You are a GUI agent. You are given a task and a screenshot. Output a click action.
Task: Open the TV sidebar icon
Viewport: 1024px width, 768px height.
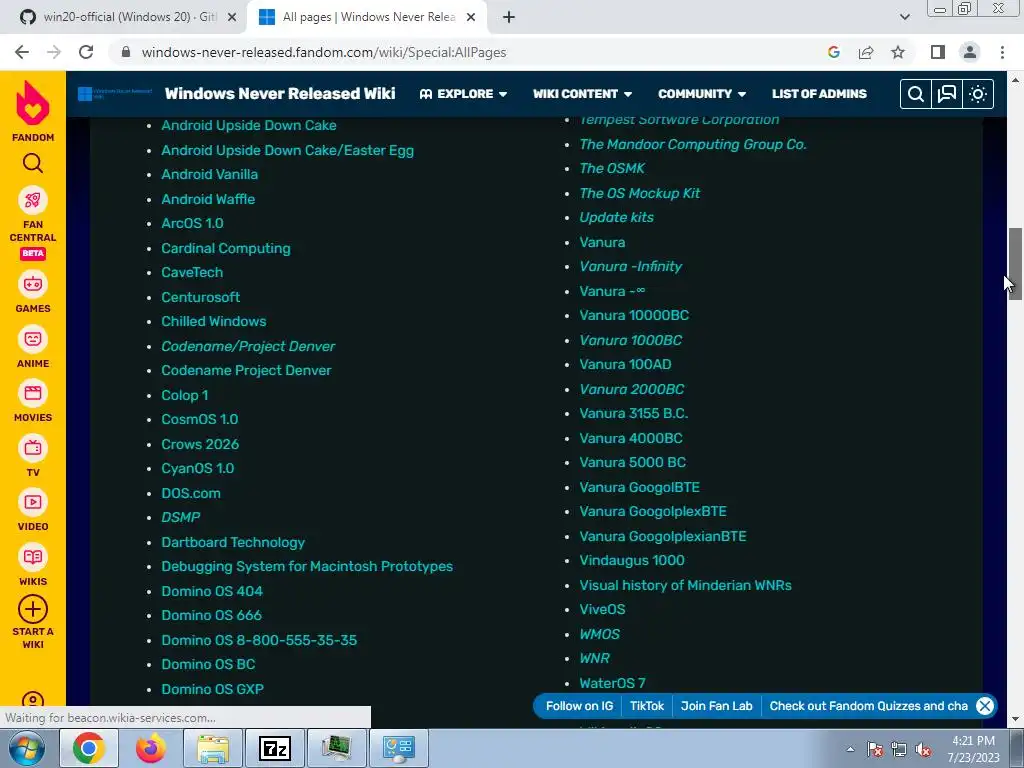coord(33,448)
